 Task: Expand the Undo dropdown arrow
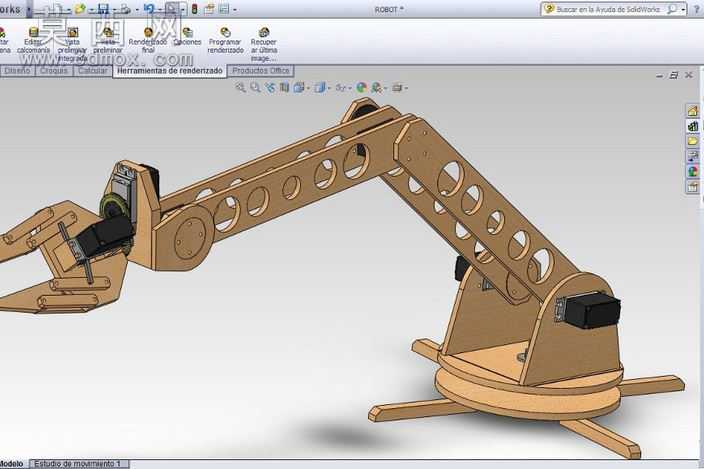click(160, 9)
